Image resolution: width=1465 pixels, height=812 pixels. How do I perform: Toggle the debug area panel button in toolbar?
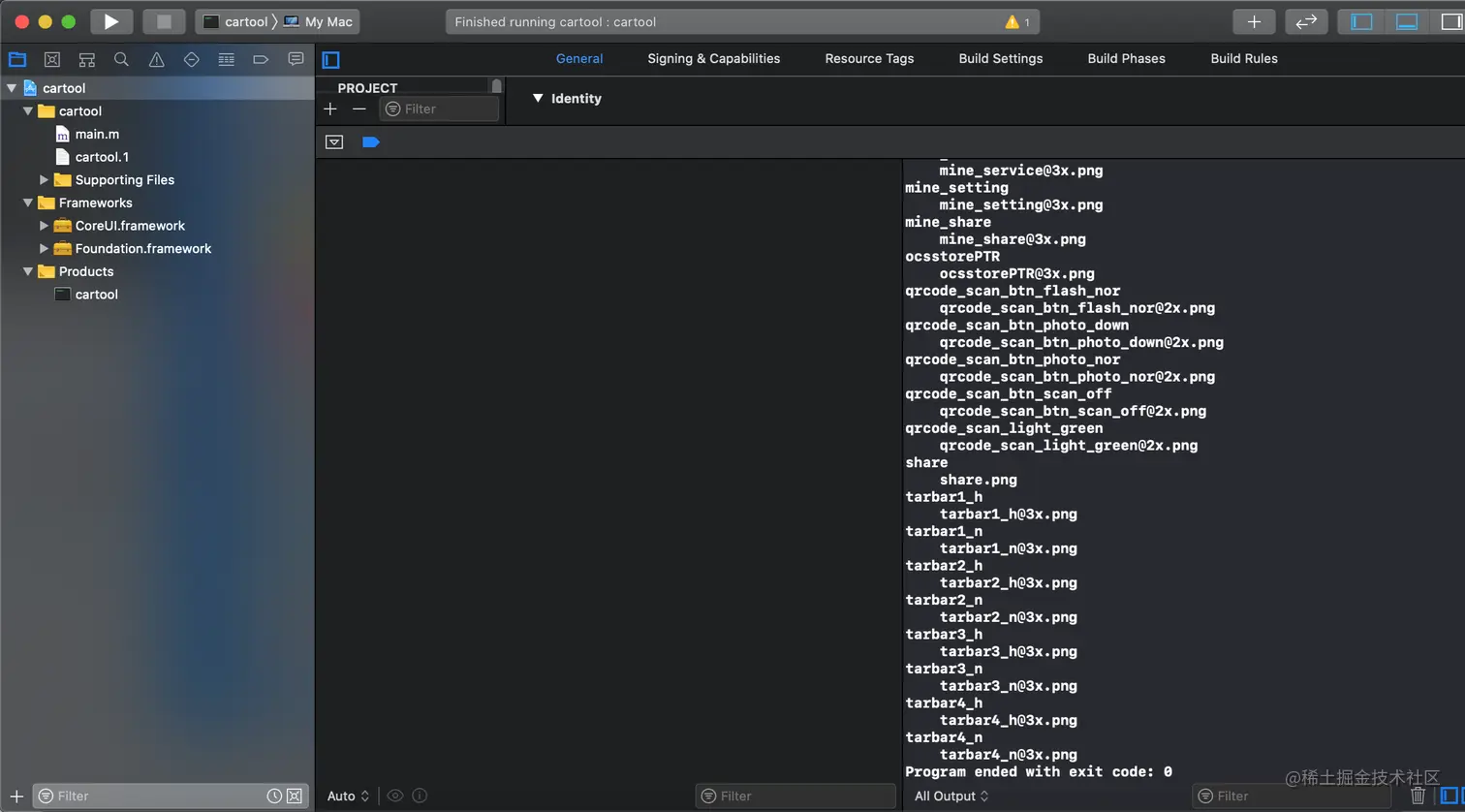click(x=1406, y=21)
